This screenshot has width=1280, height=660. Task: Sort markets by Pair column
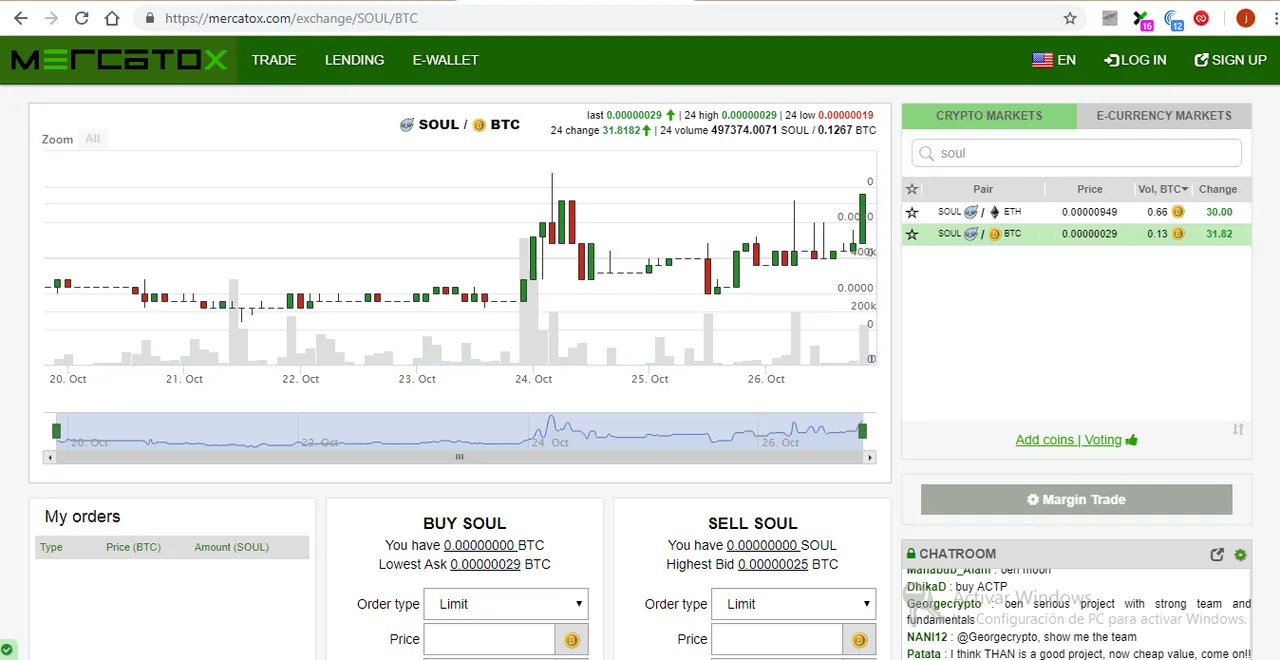[983, 189]
